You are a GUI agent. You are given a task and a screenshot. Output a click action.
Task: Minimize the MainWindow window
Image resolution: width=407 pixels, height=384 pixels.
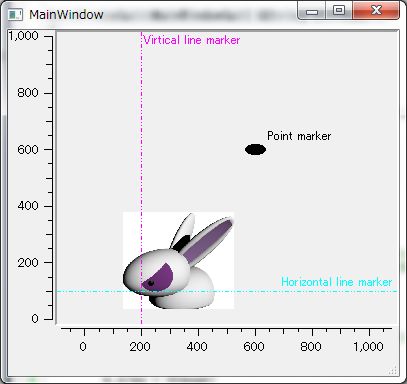(312, 12)
